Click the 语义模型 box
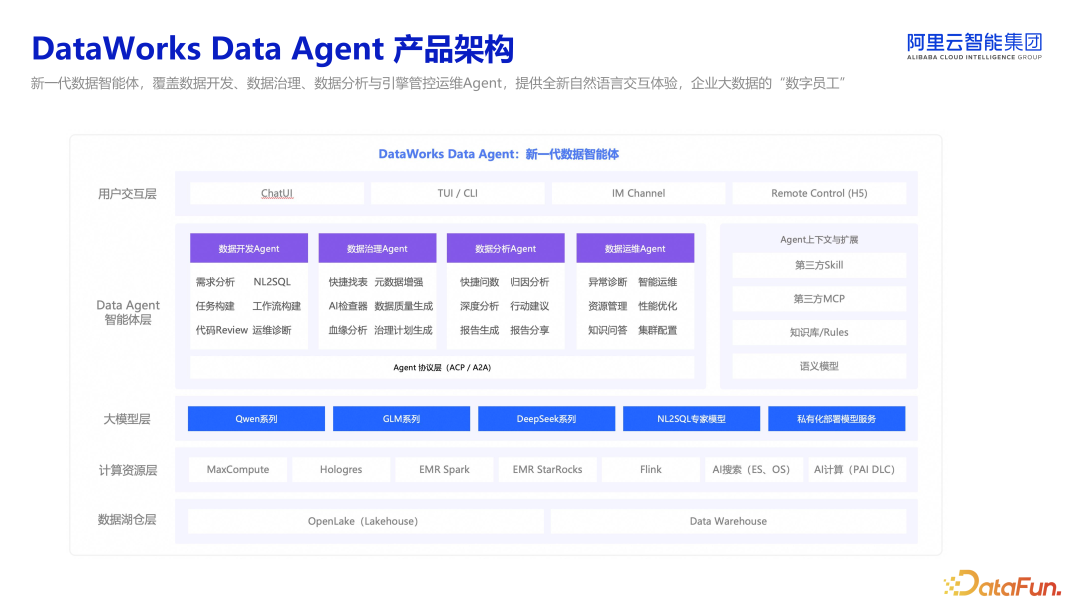1080x608 pixels. (x=819, y=366)
